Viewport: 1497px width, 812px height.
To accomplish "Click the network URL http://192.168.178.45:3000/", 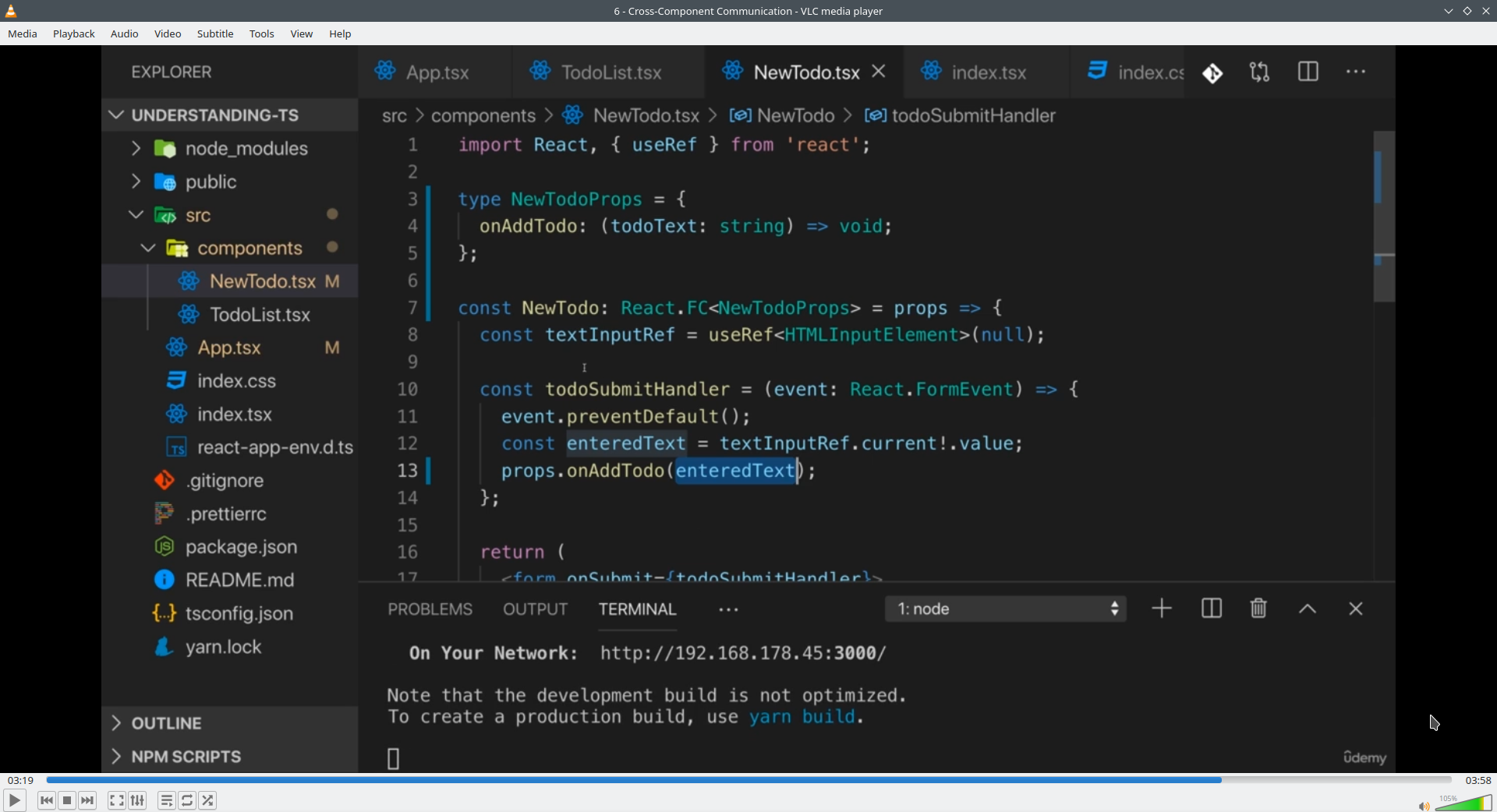I will tap(743, 653).
